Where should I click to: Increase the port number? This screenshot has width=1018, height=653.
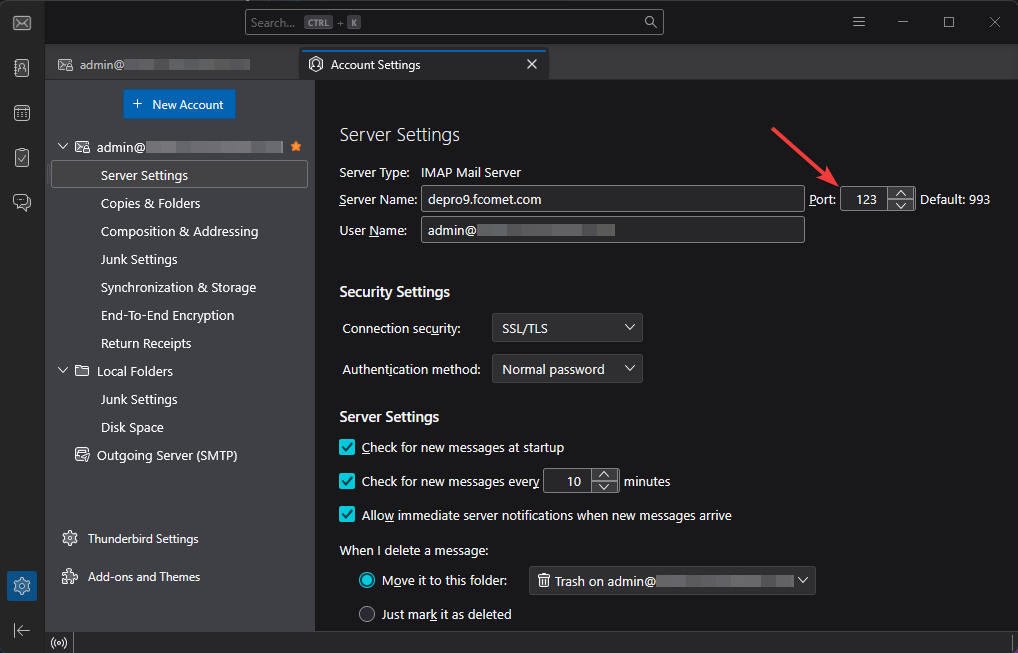tap(901, 193)
